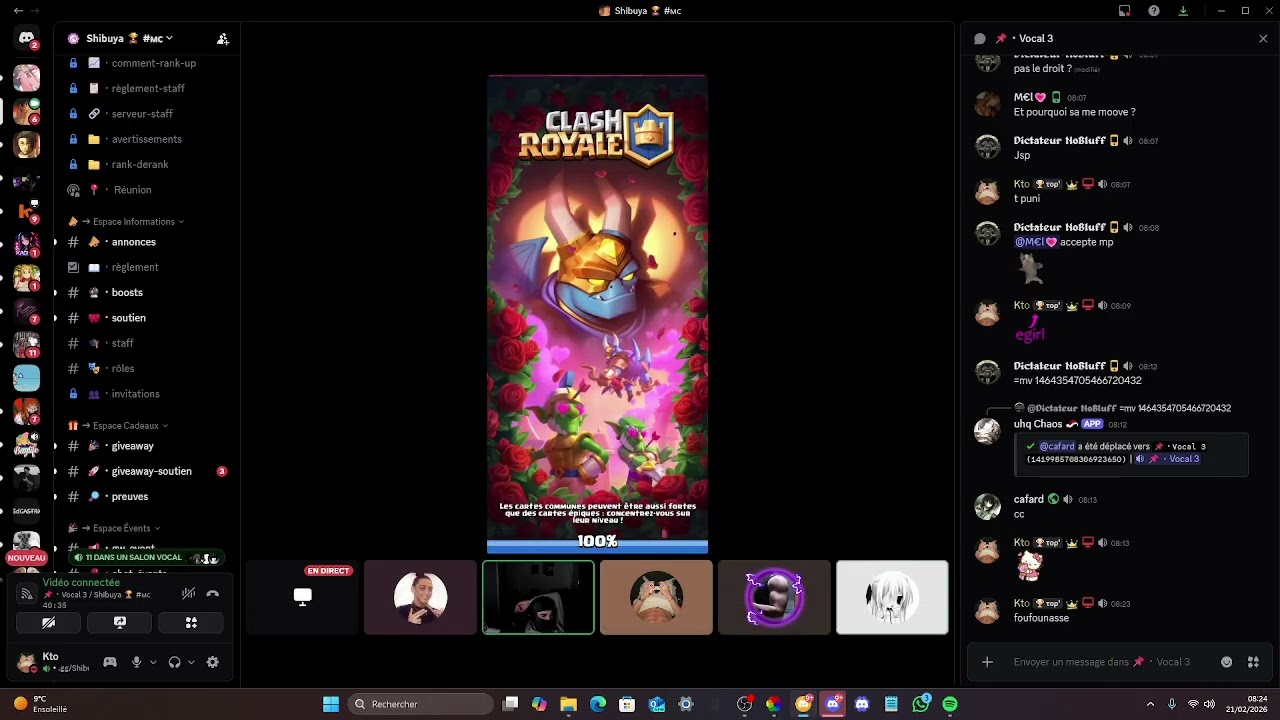The image size is (1280, 720).
Task: Select the white anime avatar participant tile
Action: [x=892, y=597]
